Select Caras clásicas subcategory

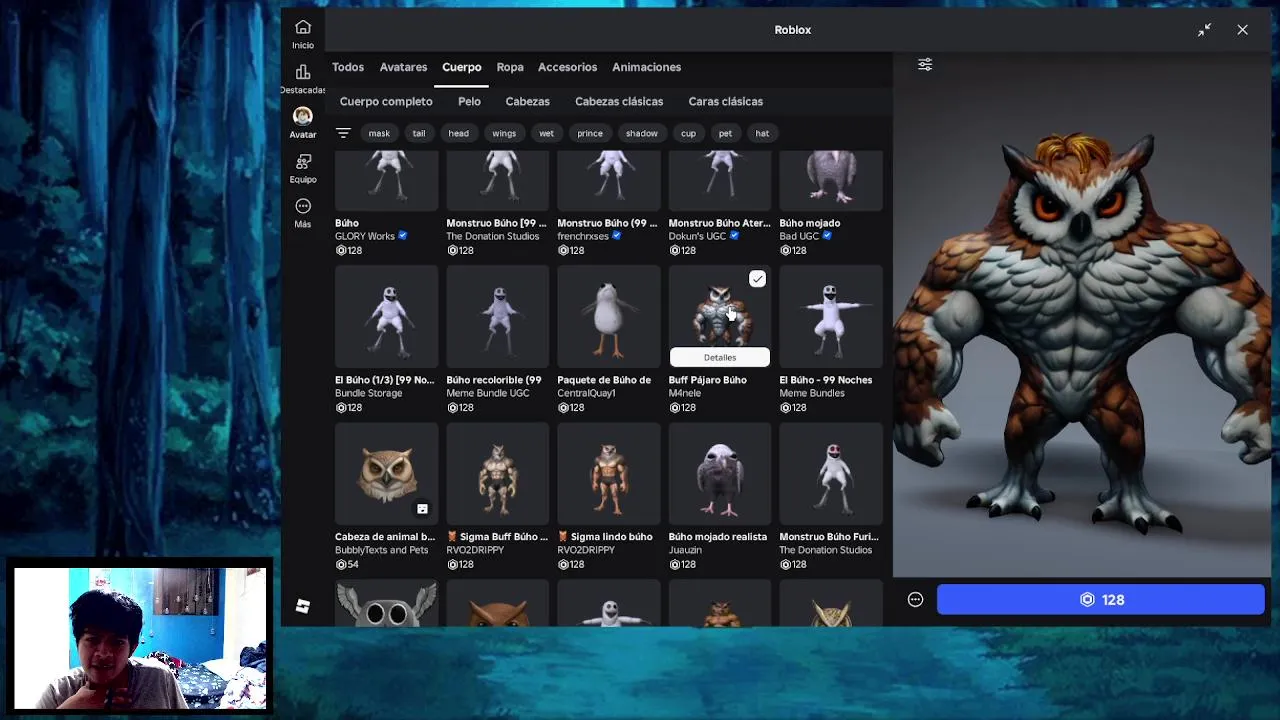tap(725, 101)
